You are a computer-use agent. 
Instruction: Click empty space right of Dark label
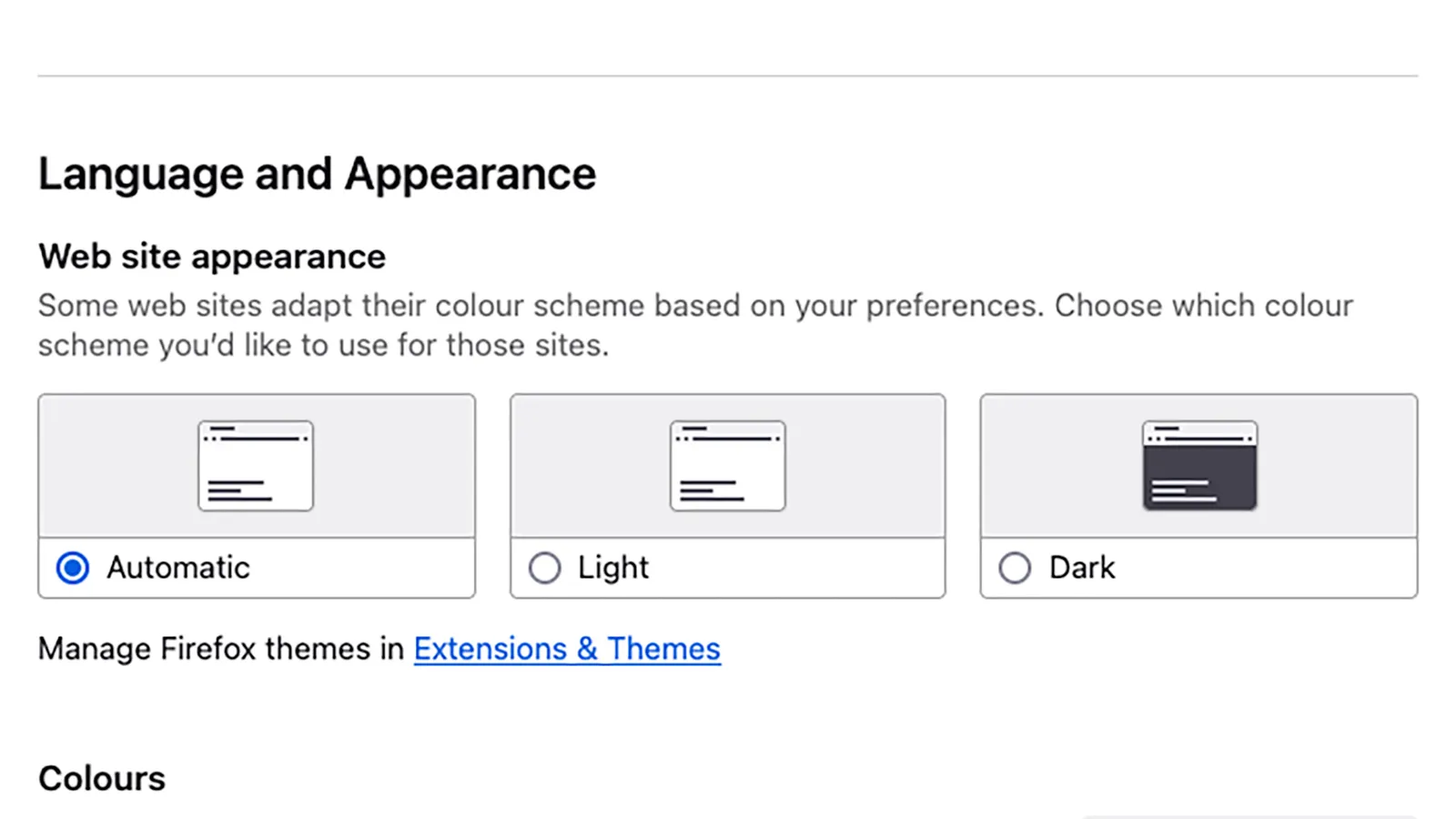(1274, 568)
